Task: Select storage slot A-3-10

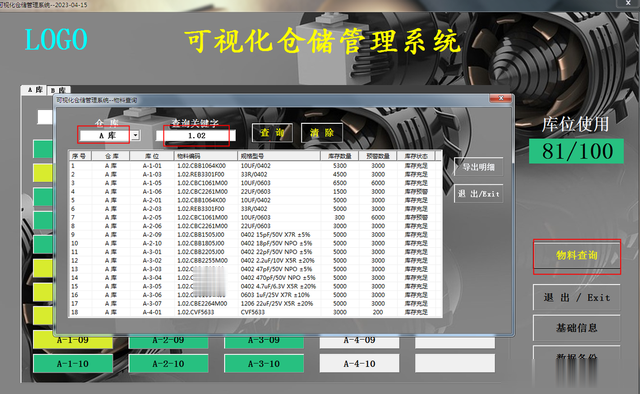Action: click(264, 363)
